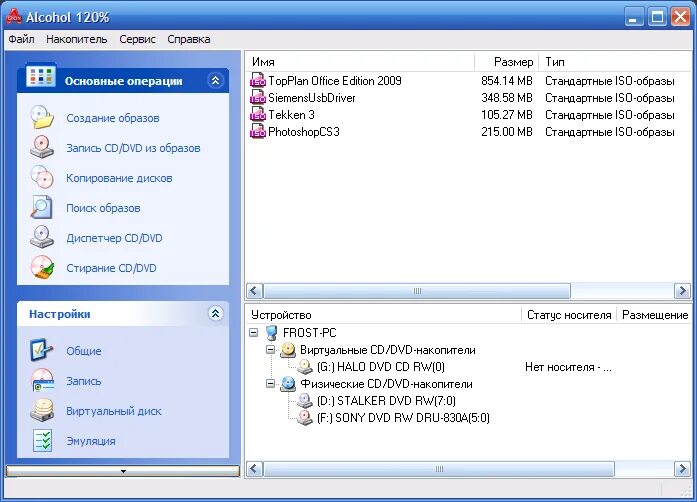Click the image list horizontal scrollbar thumb
This screenshot has width=697, height=502.
click(x=417, y=291)
